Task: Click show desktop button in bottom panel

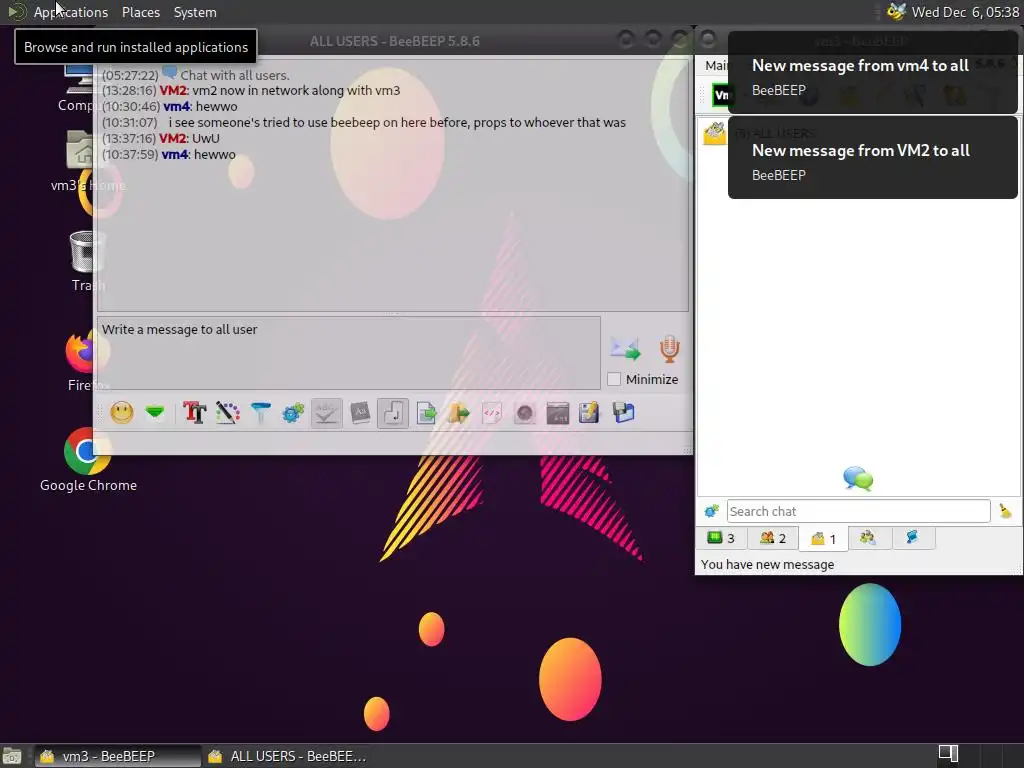Action: (x=12, y=756)
